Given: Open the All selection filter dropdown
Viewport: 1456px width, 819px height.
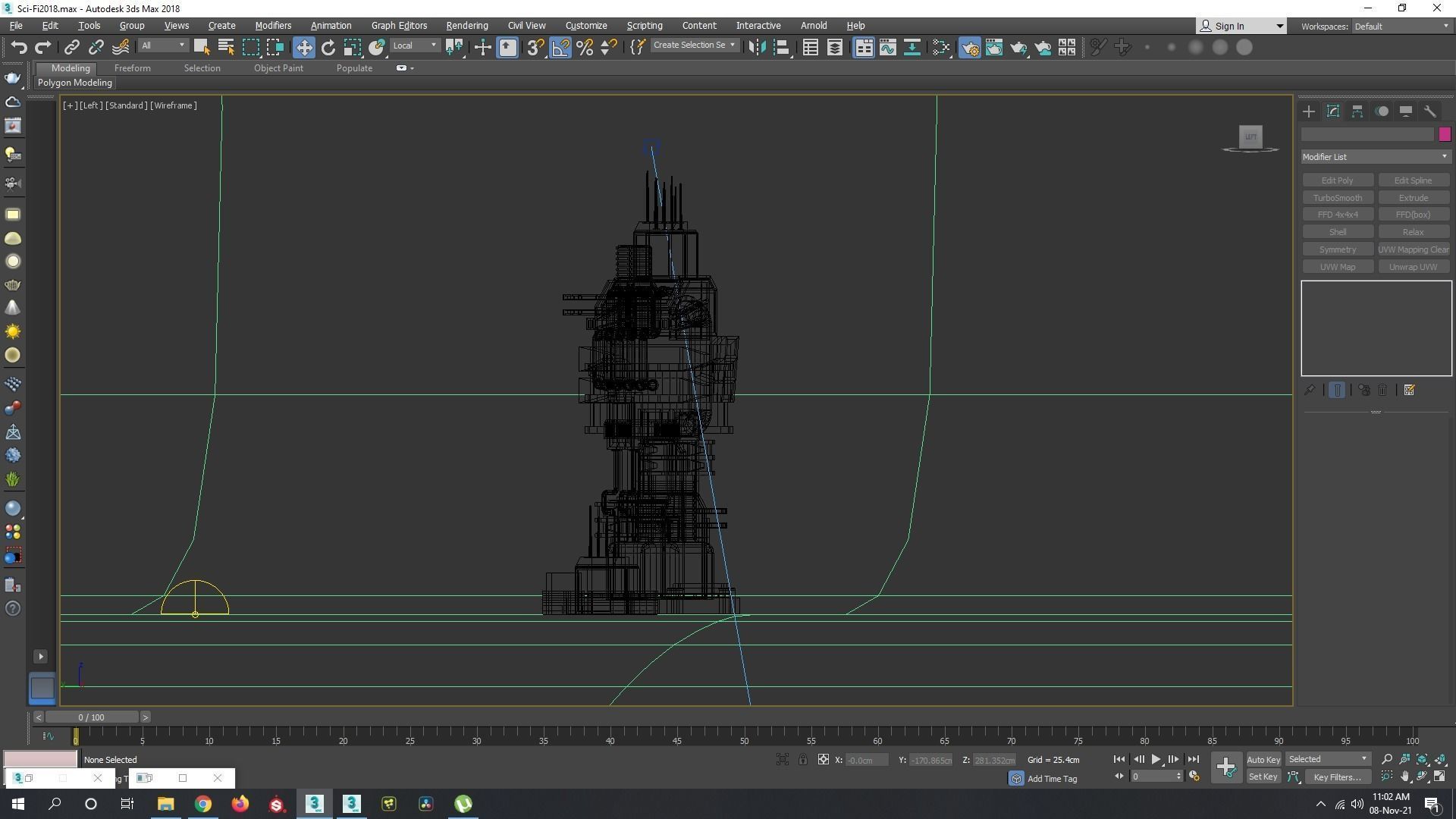Looking at the screenshot, I should pos(162,45).
